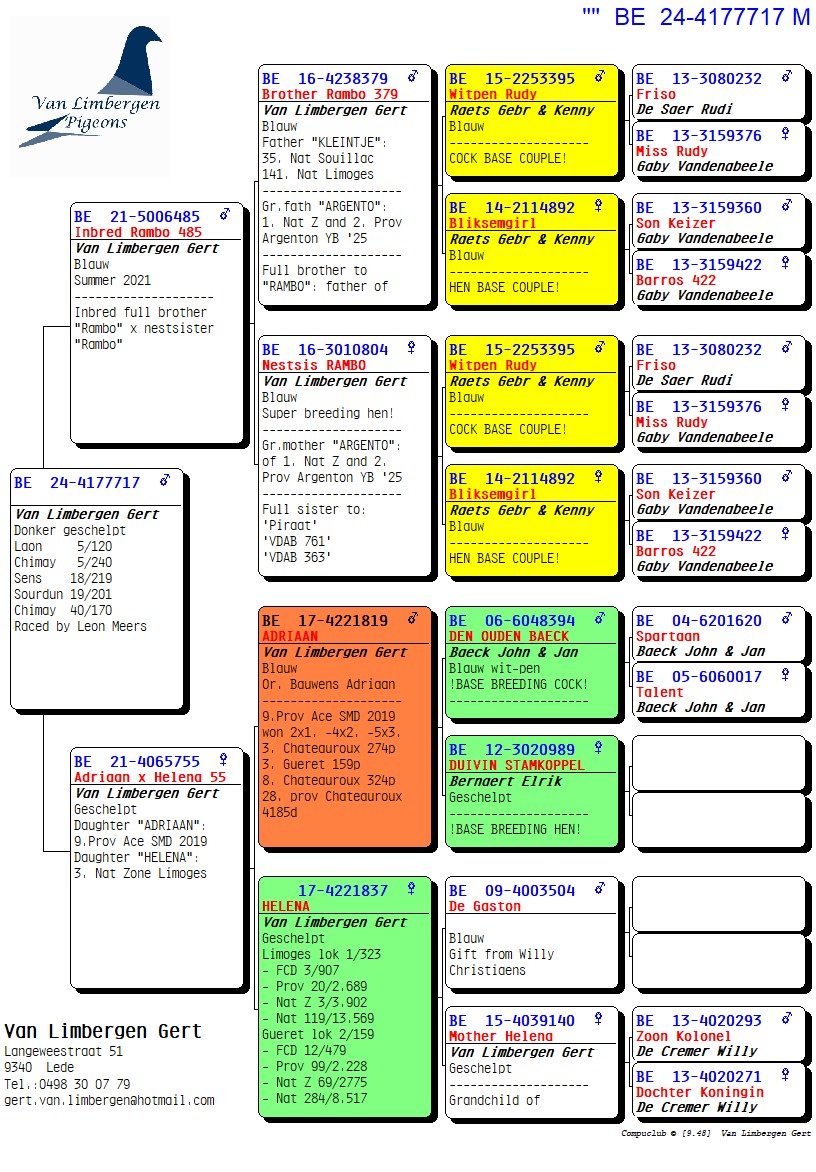Click the Compuclub copyright footer text
816x1172 pixels.
[715, 1133]
